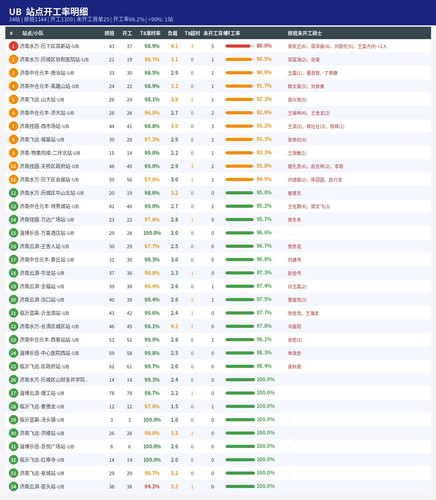Click the green rank 32 badge
The width and height of the screenshot is (436, 500).
(x=13, y=459)
